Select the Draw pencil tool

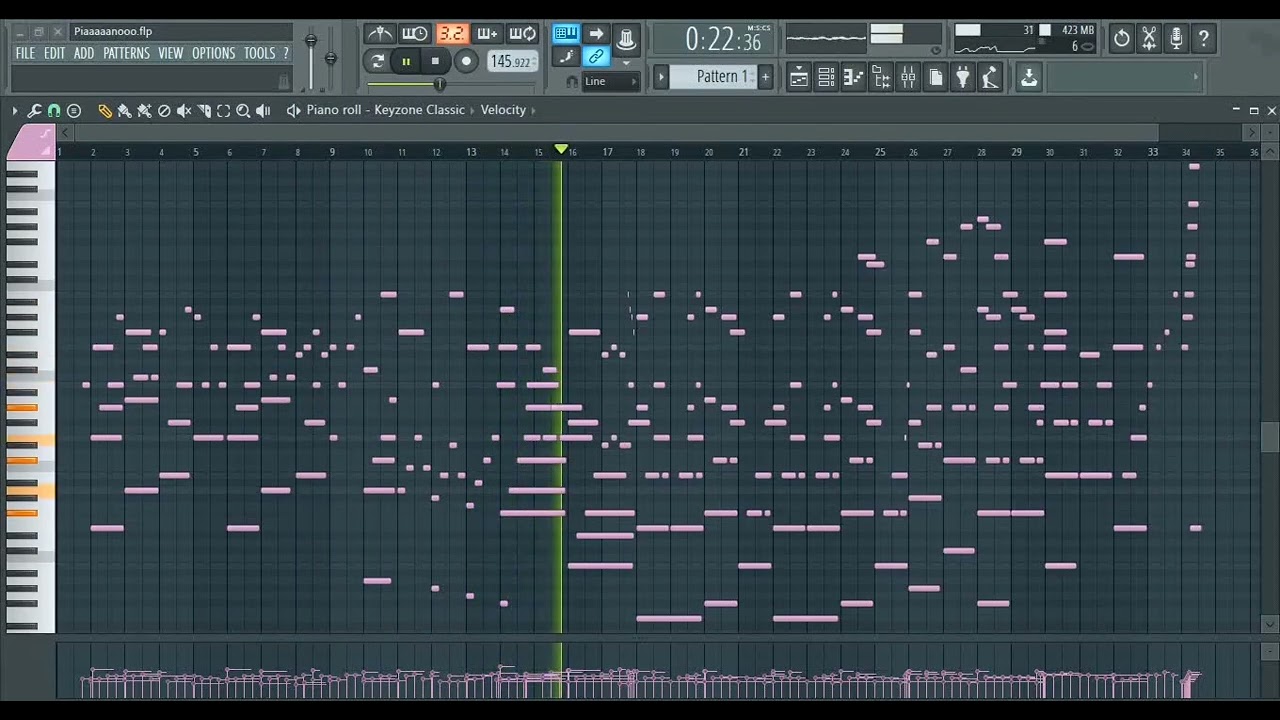[x=104, y=110]
